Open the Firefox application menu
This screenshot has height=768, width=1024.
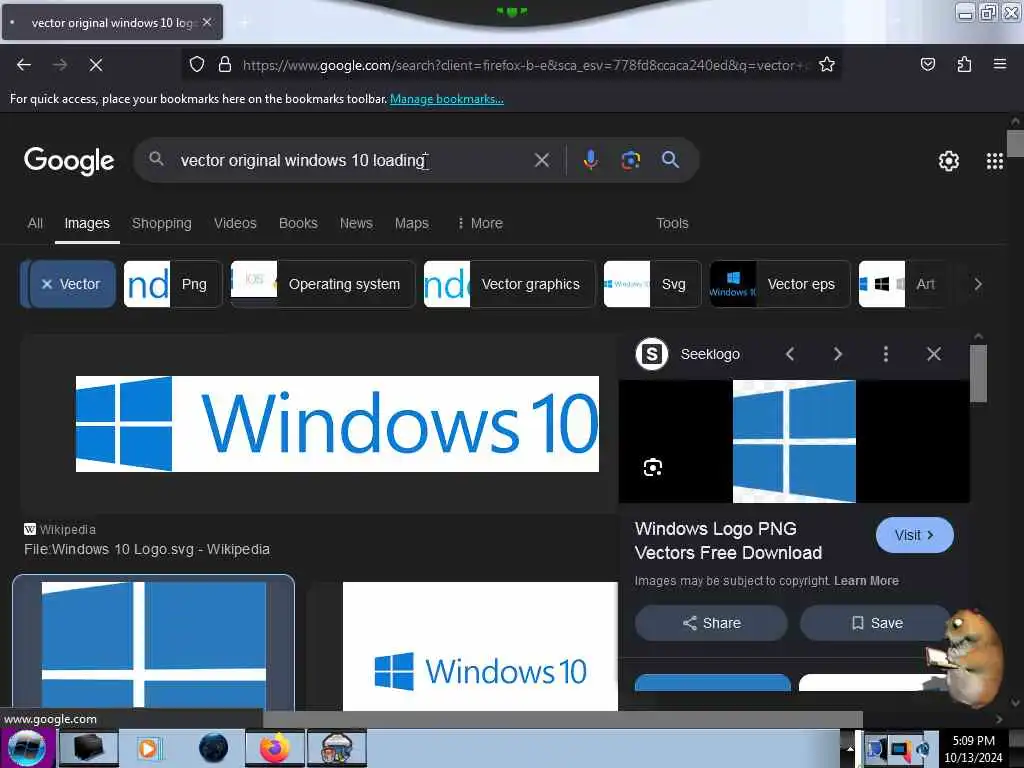[x=1000, y=65]
